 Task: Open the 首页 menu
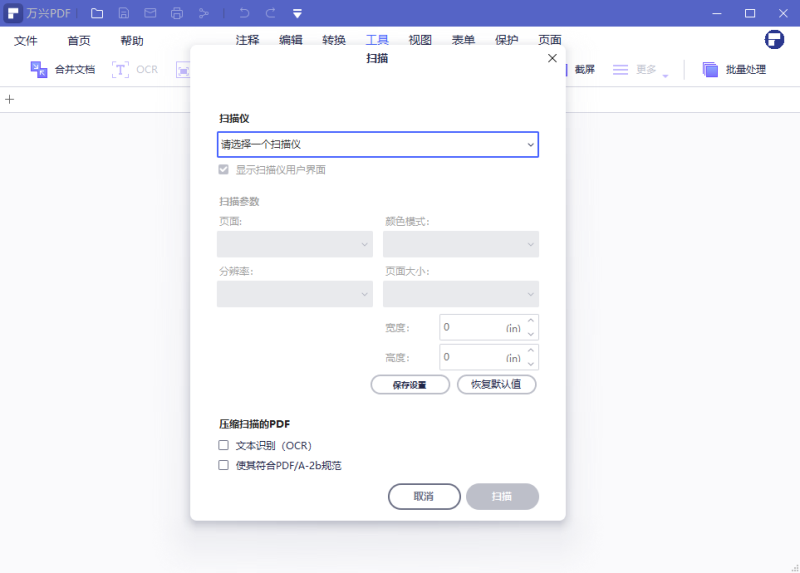point(79,41)
